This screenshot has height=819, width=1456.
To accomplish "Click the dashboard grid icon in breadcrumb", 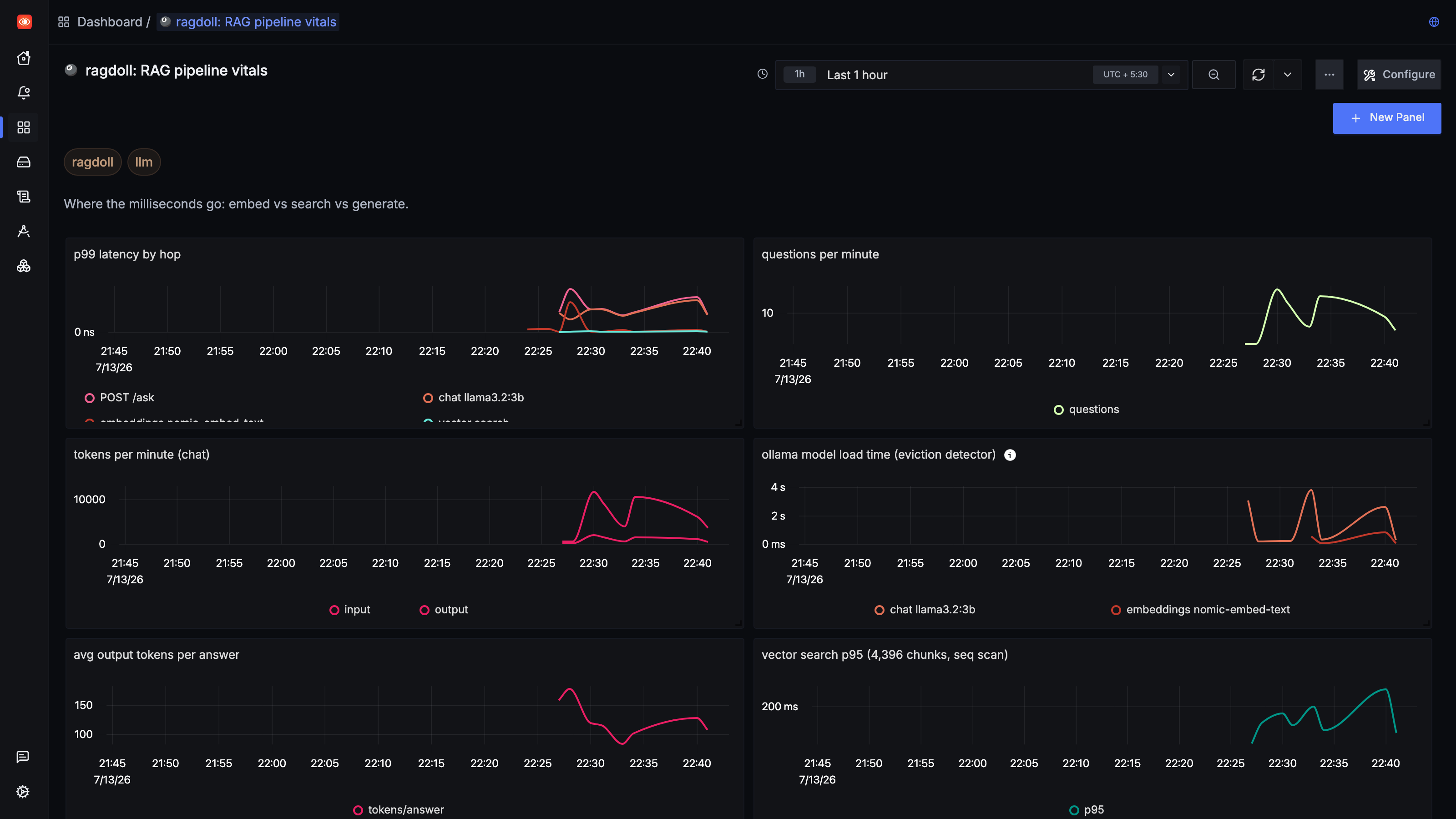I will pyautogui.click(x=64, y=22).
